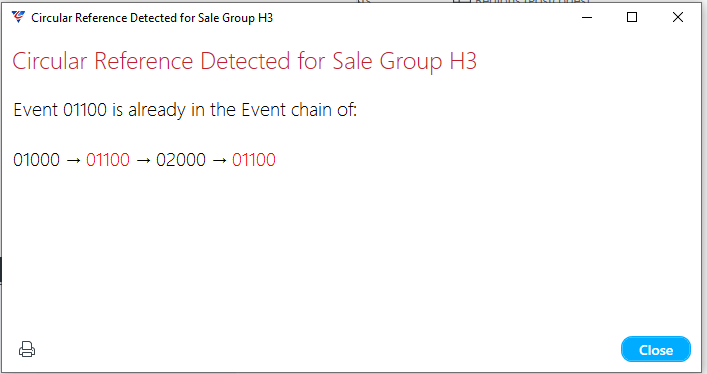Image resolution: width=707 pixels, height=374 pixels.
Task: Click the large red dialog heading
Action: (244, 61)
